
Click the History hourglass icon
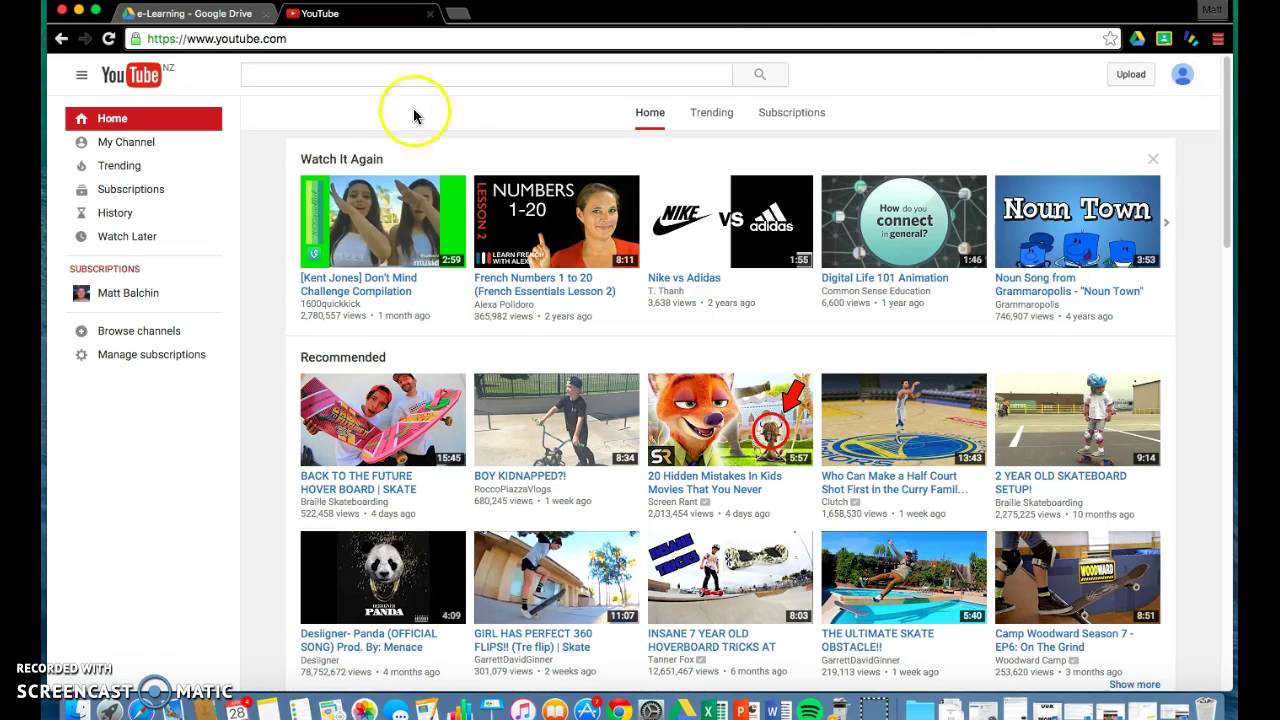81,213
